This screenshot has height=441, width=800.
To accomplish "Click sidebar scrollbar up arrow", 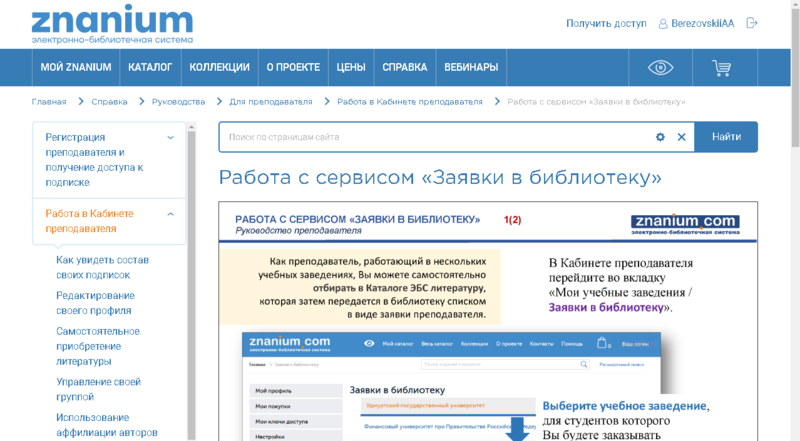I will [x=191, y=127].
